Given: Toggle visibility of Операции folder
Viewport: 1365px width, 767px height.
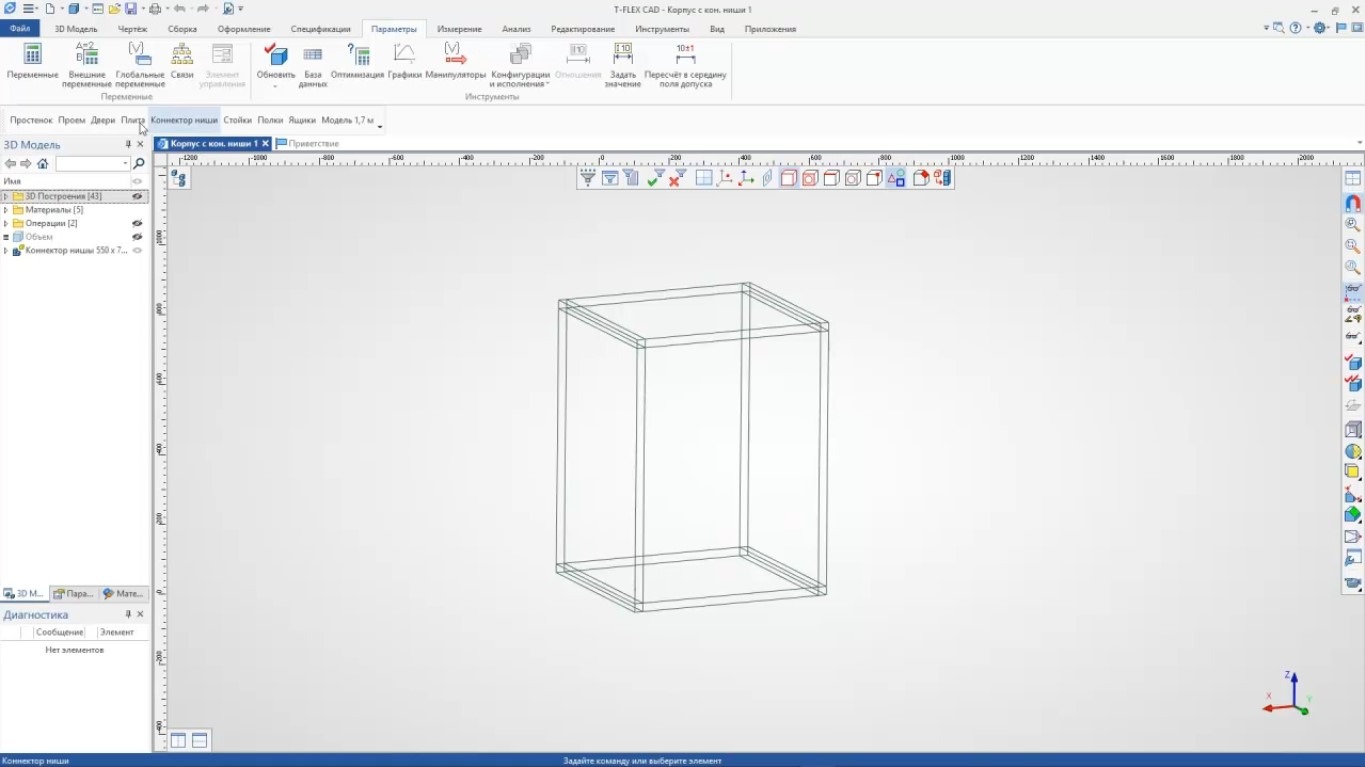Looking at the screenshot, I should point(138,224).
